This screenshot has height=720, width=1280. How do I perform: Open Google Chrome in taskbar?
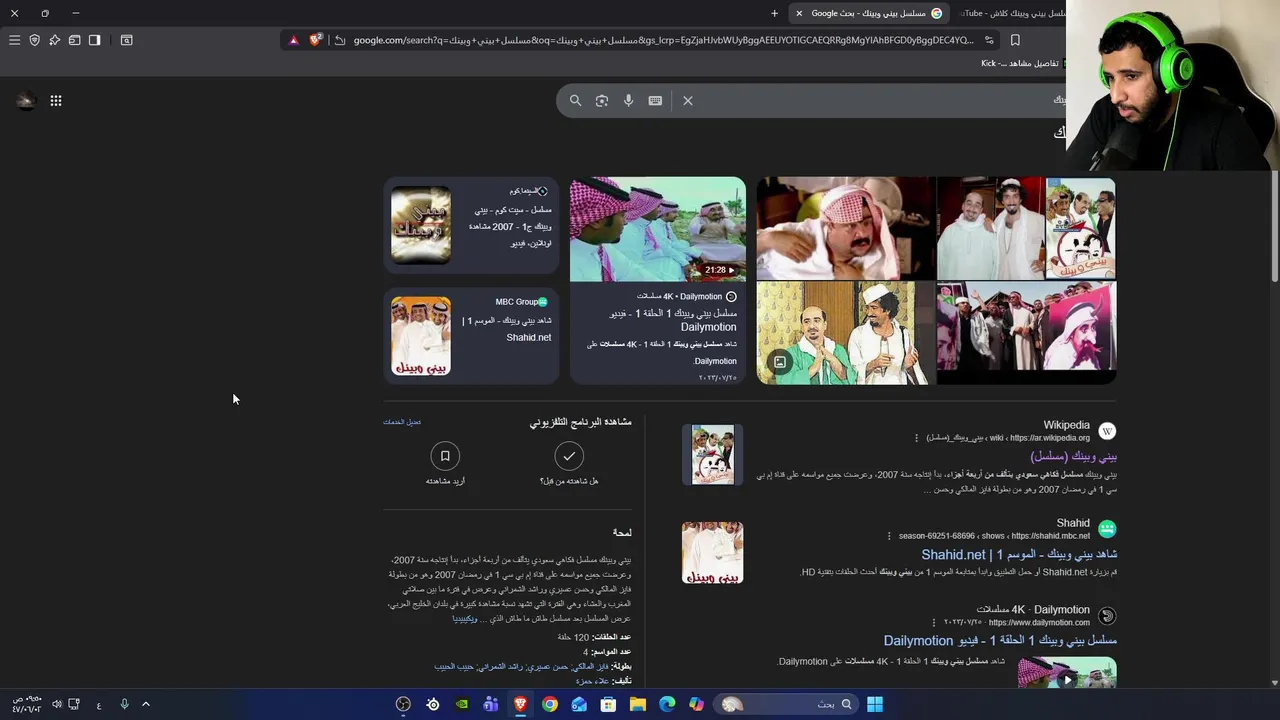[550, 704]
